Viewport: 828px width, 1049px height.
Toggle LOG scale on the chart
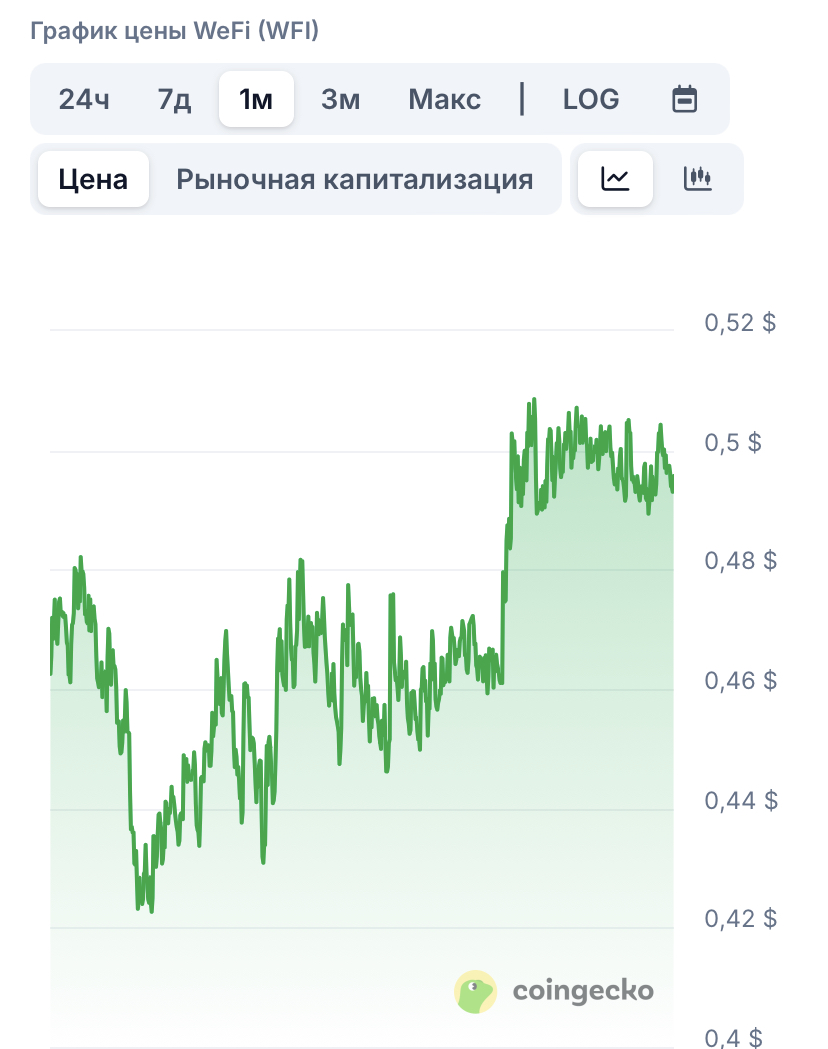(591, 100)
